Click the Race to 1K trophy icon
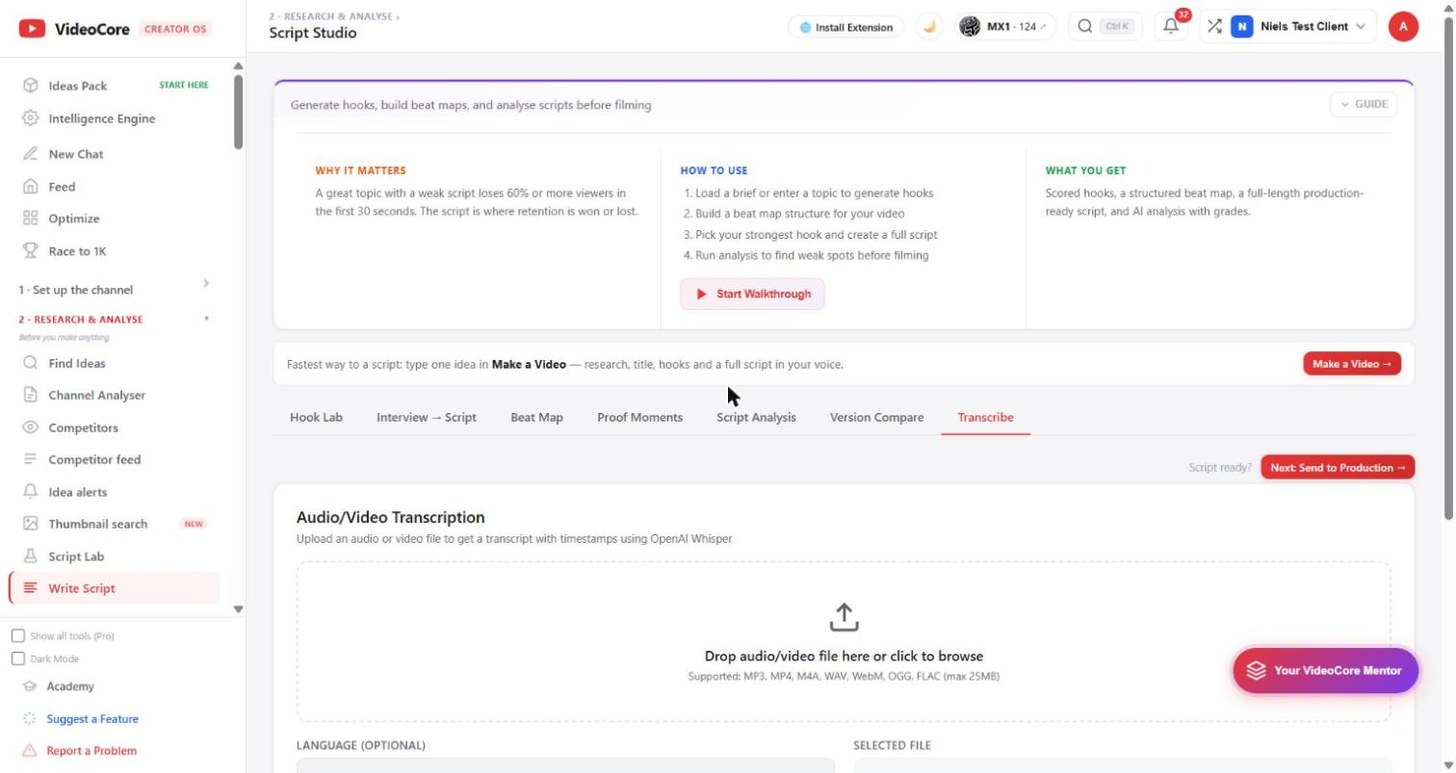The width and height of the screenshot is (1456, 773). click(x=30, y=251)
